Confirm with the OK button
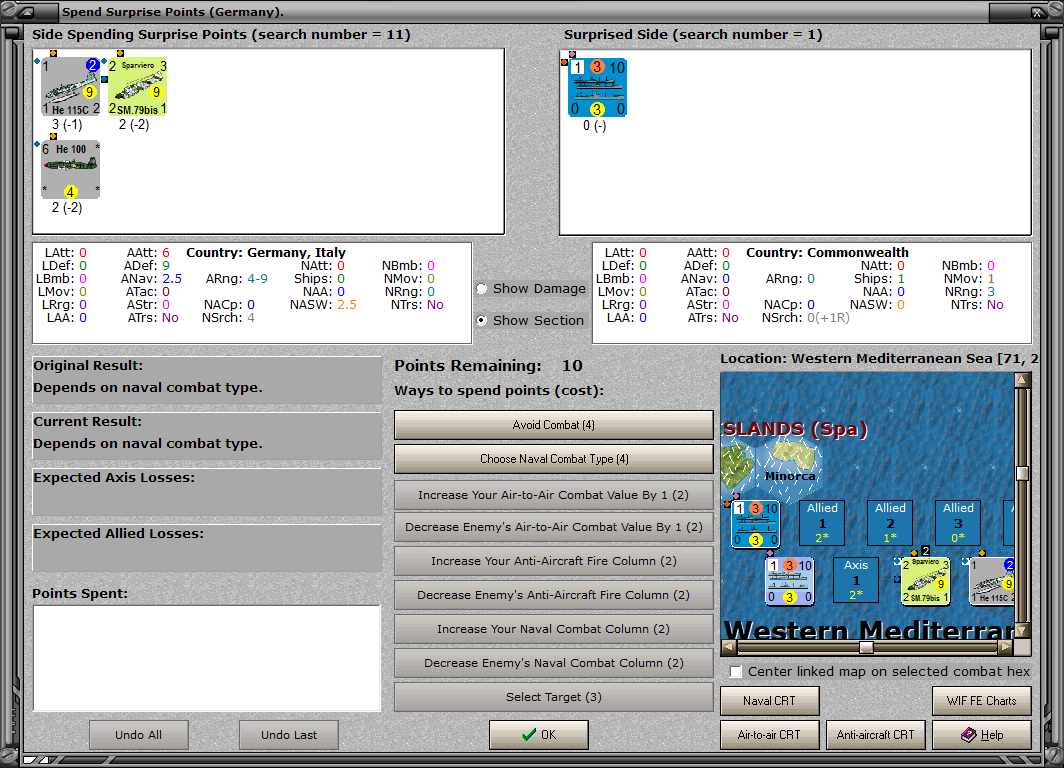Viewport: 1064px width, 768px height. coord(539,735)
